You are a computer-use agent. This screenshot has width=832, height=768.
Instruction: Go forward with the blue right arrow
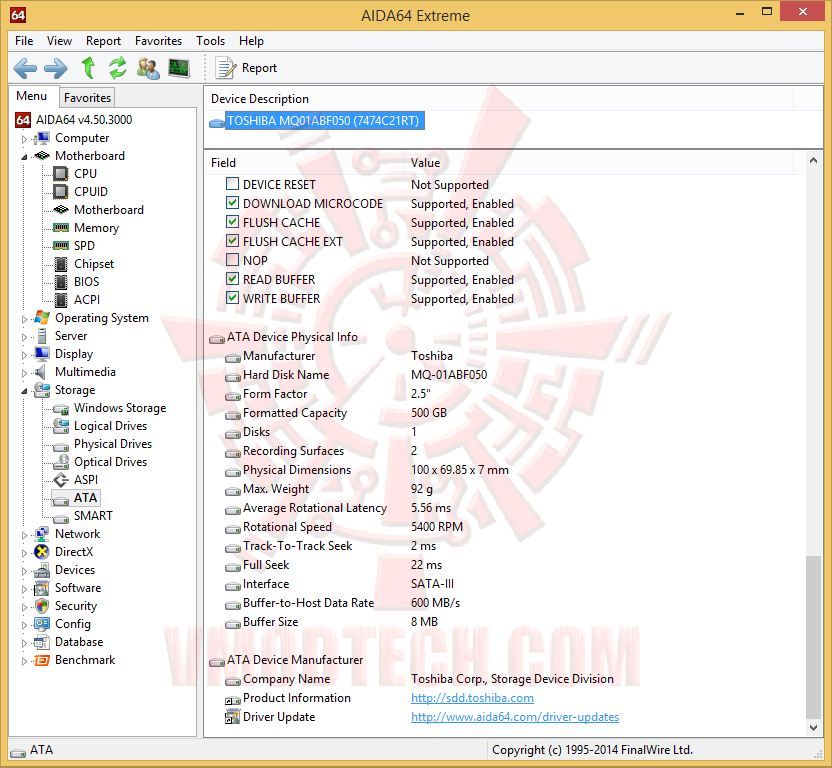tap(56, 68)
